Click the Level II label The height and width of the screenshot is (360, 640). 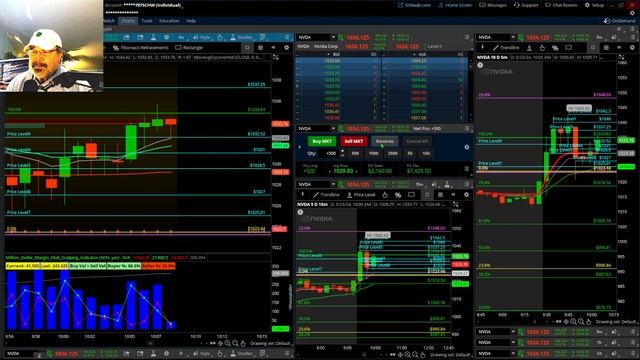click(435, 46)
